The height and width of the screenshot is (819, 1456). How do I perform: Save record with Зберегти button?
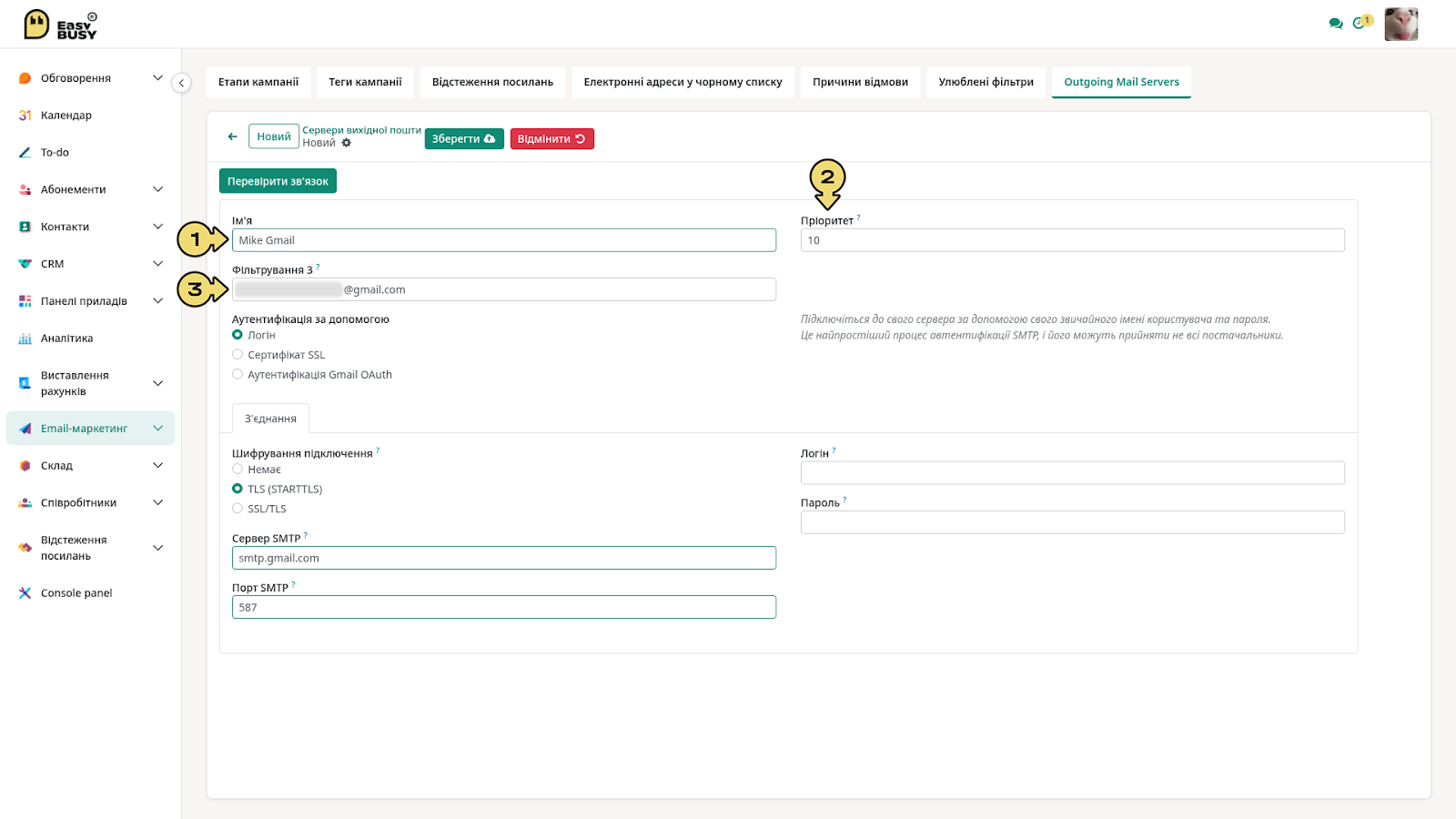click(x=464, y=139)
